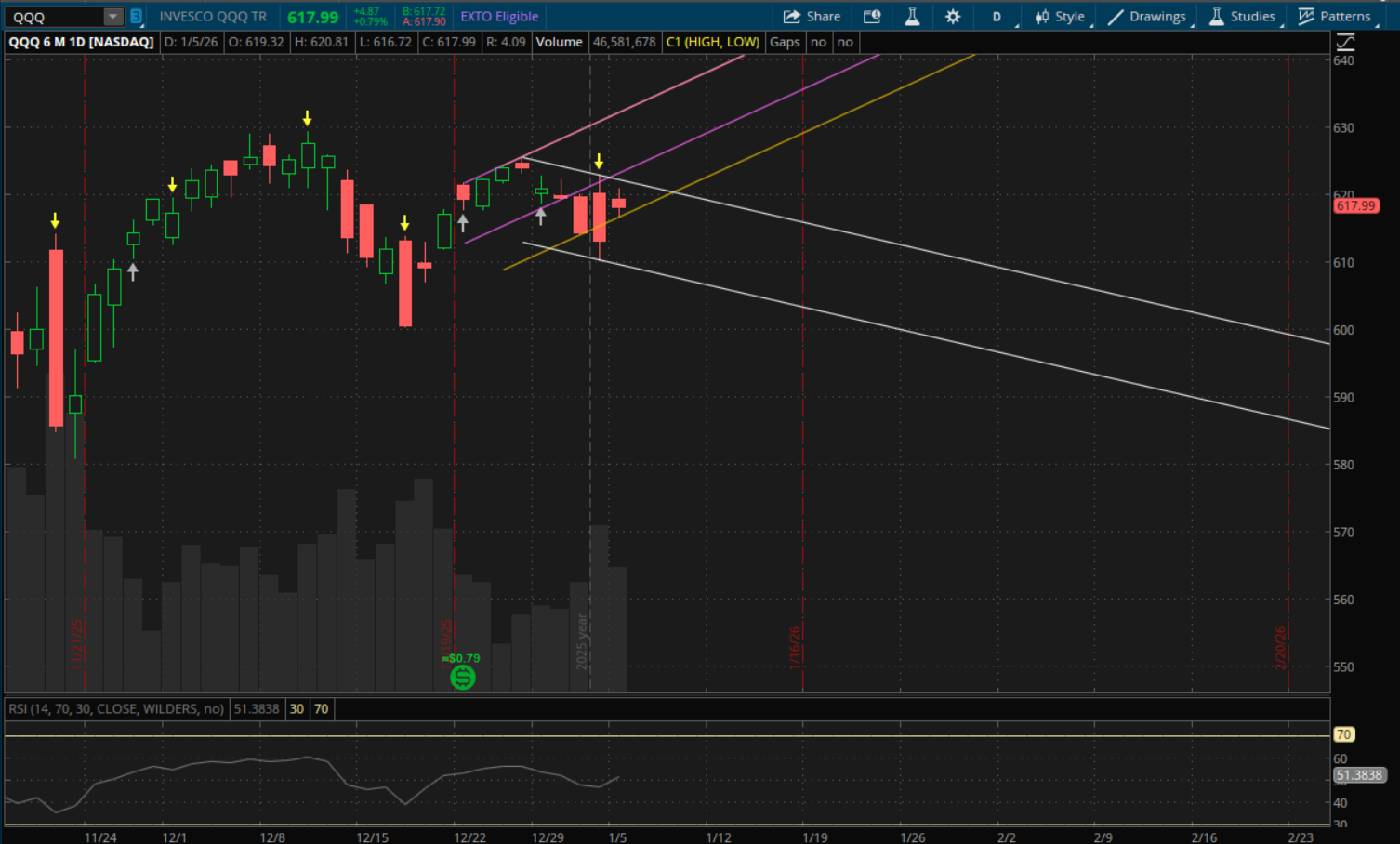The width and height of the screenshot is (1400, 844).
Task: Open the Drawings menu
Action: tap(1147, 17)
